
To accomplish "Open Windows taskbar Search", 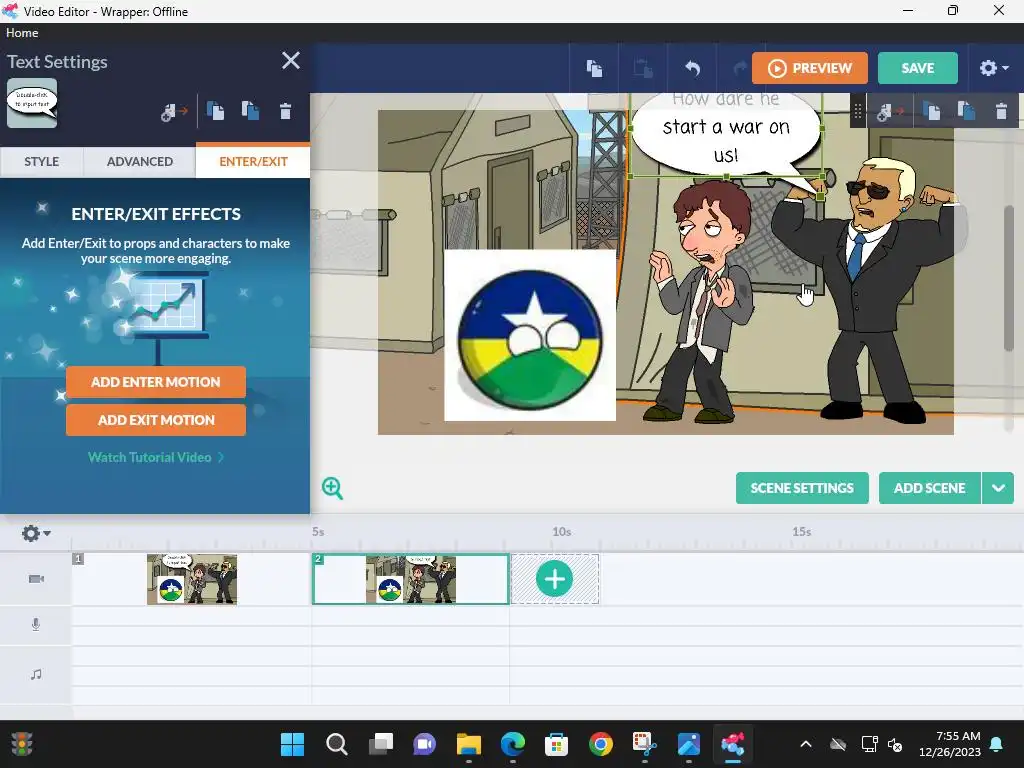I will (x=336, y=744).
